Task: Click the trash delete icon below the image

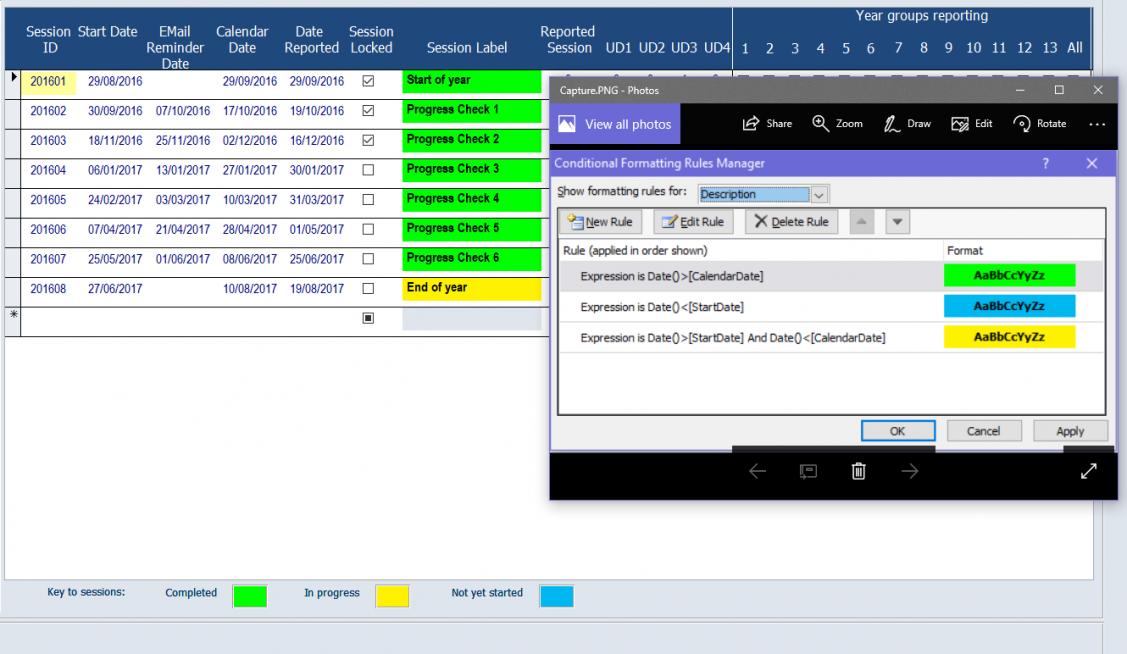Action: coord(856,469)
